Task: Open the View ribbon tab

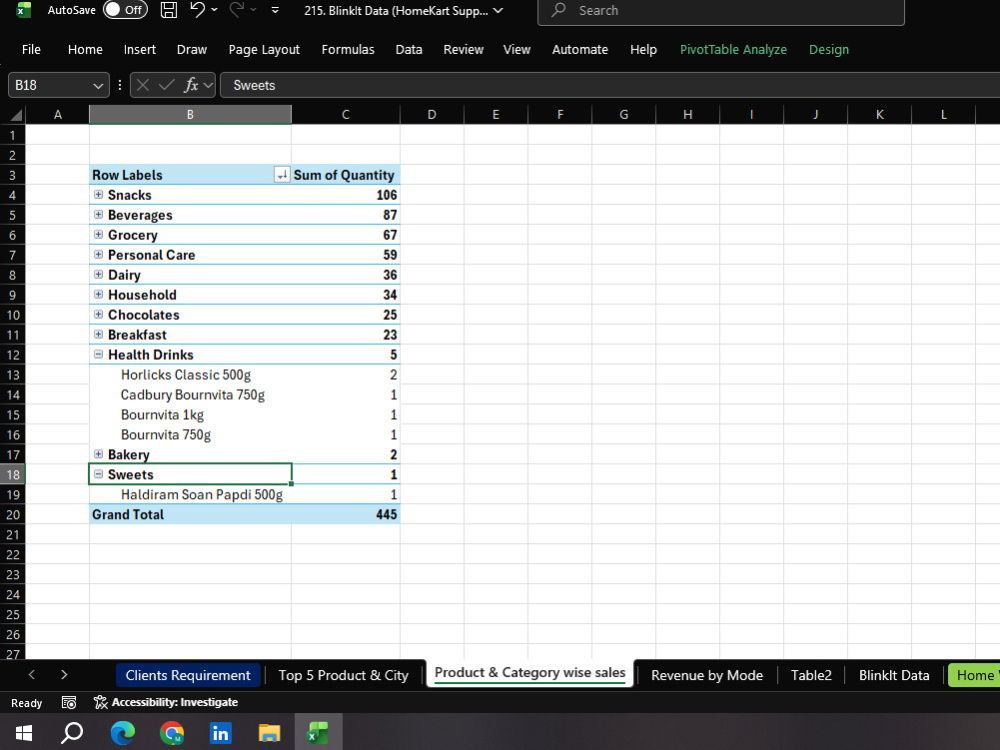Action: click(x=517, y=50)
